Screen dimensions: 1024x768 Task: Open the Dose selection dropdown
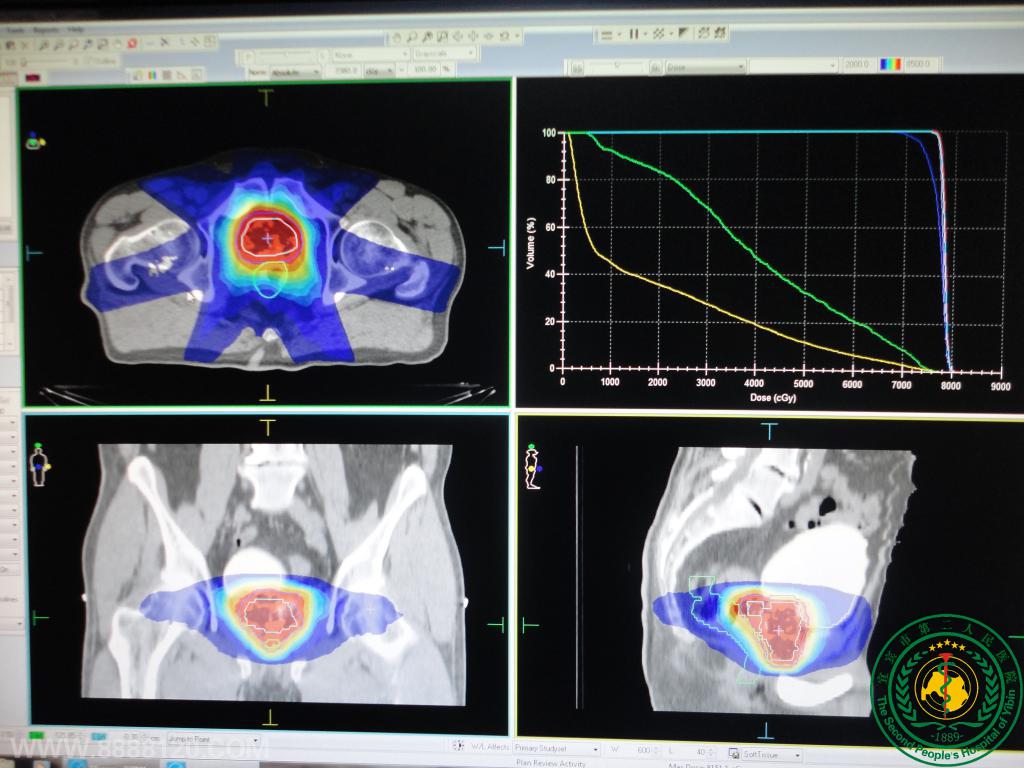(x=705, y=66)
